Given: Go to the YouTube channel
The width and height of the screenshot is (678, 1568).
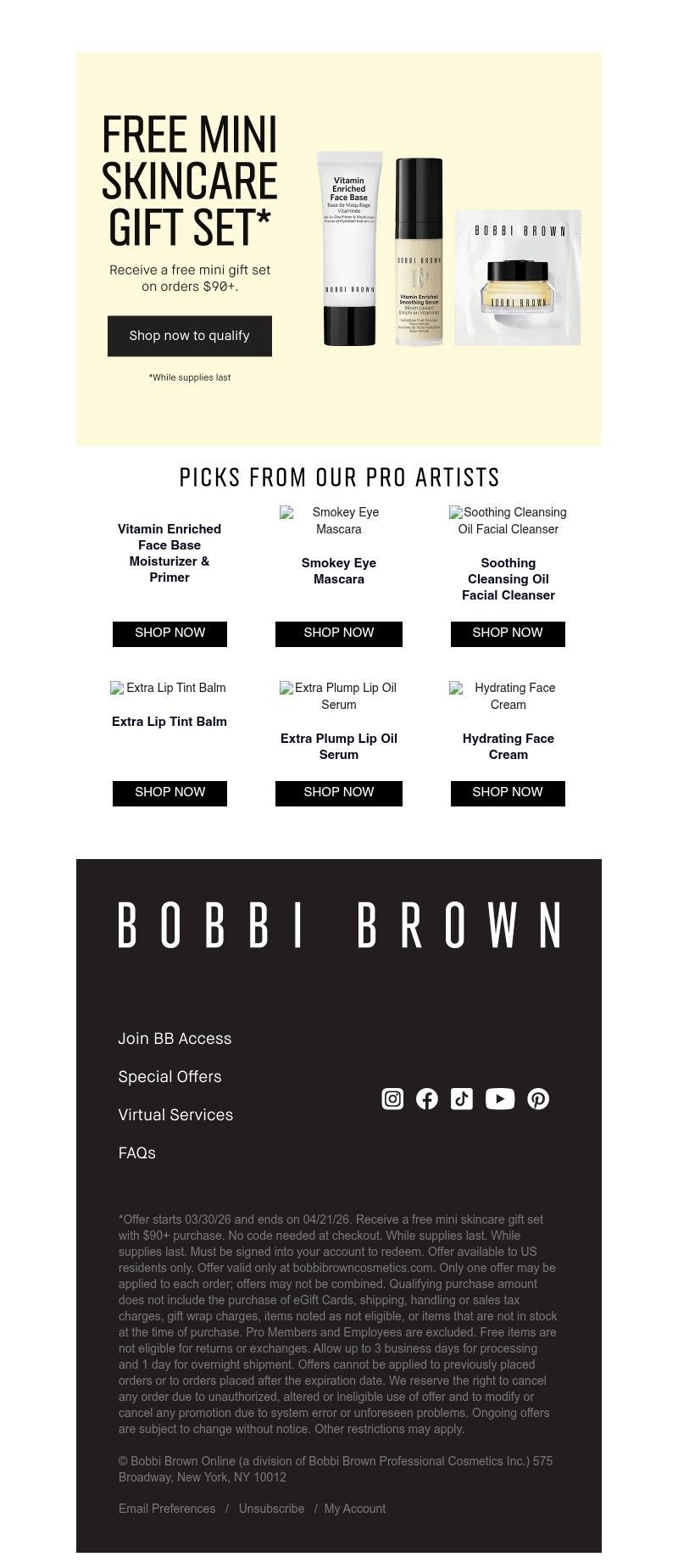Looking at the screenshot, I should (x=499, y=1097).
